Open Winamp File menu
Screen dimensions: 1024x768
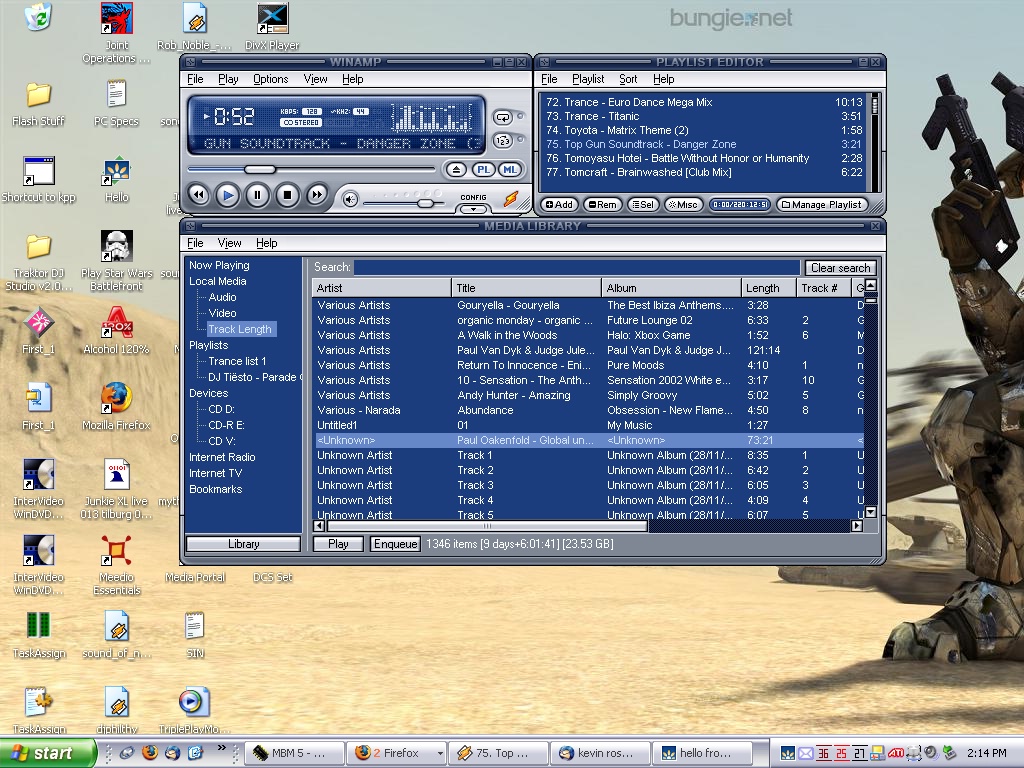pos(195,79)
